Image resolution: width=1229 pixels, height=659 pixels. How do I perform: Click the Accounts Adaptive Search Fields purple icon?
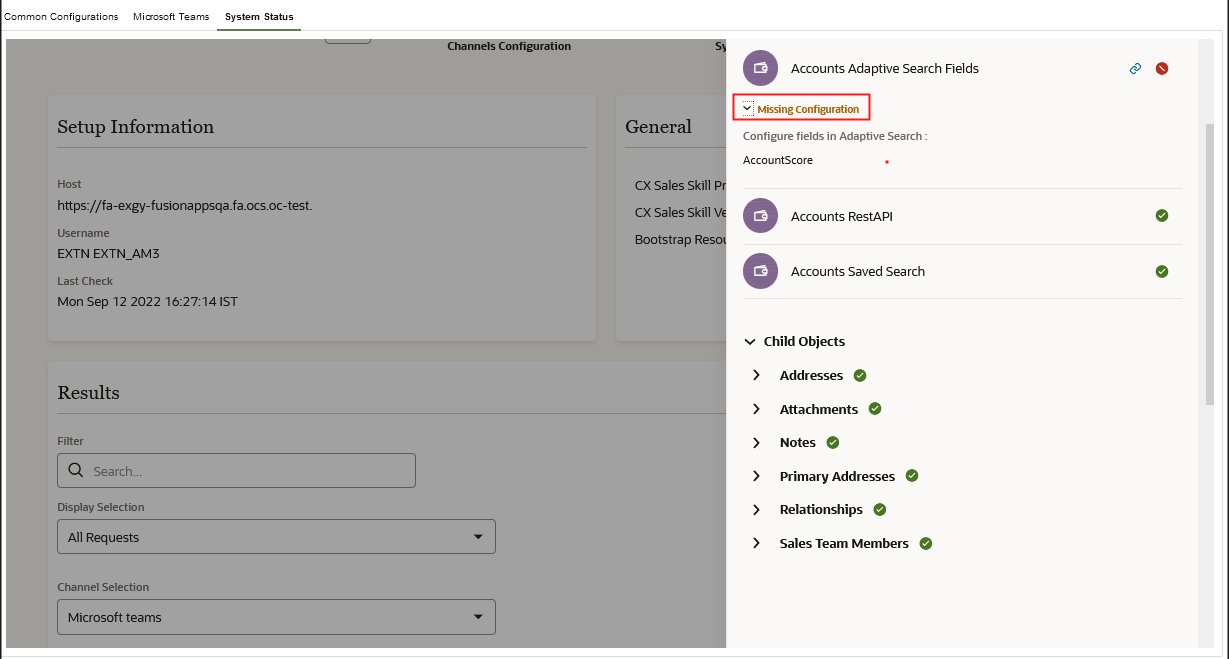point(760,68)
